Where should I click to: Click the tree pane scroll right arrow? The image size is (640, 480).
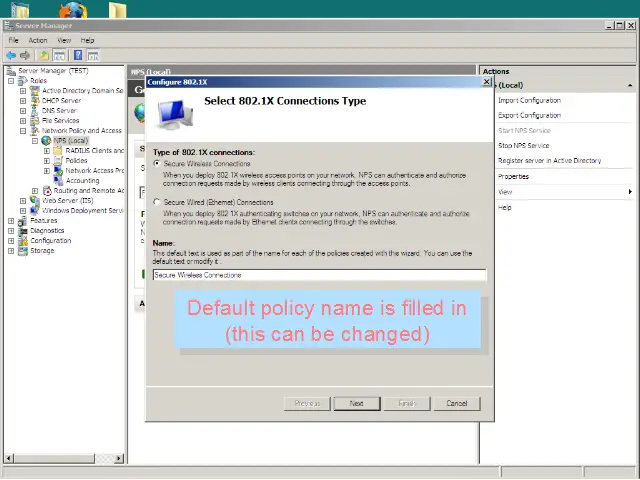point(119,458)
